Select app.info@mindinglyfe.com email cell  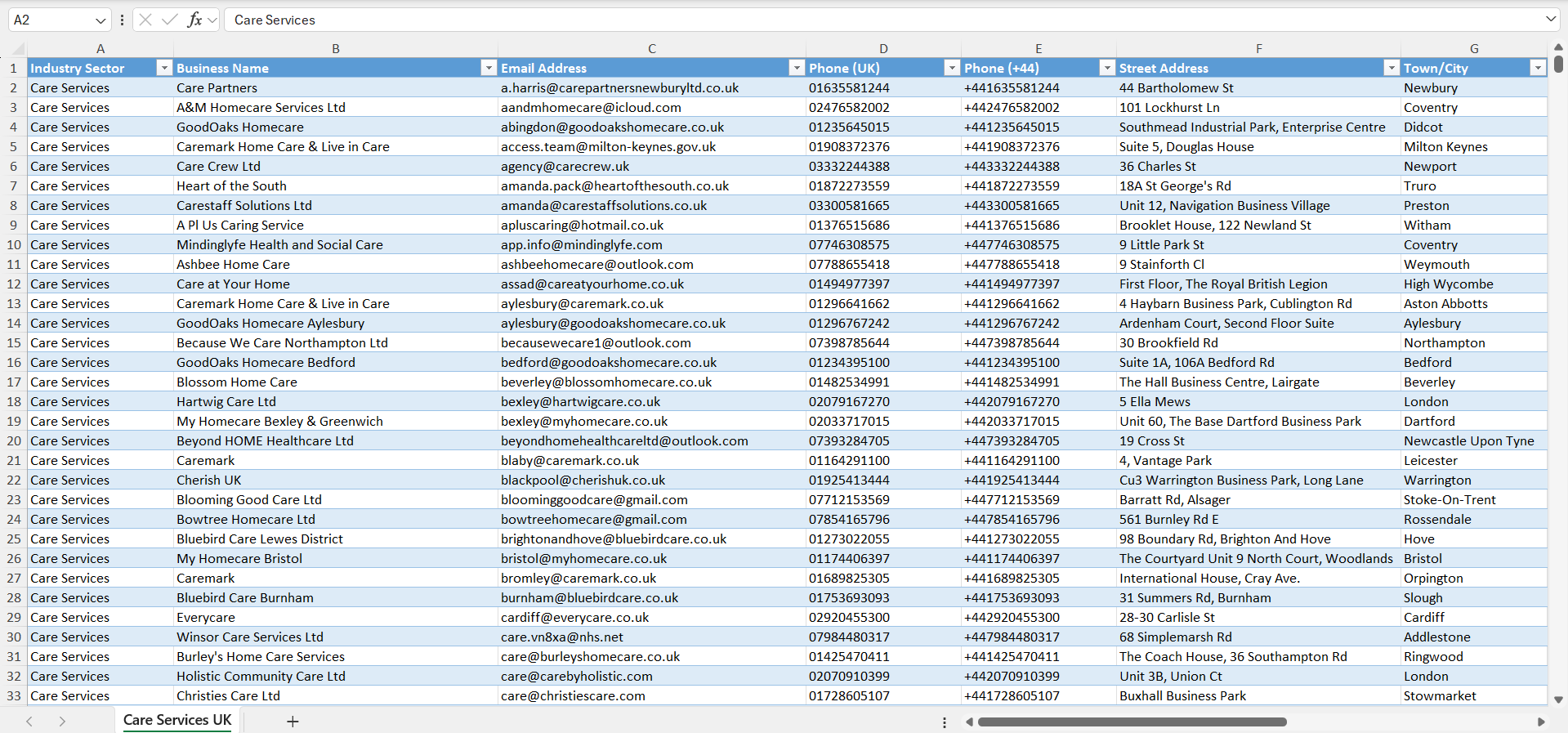[651, 244]
